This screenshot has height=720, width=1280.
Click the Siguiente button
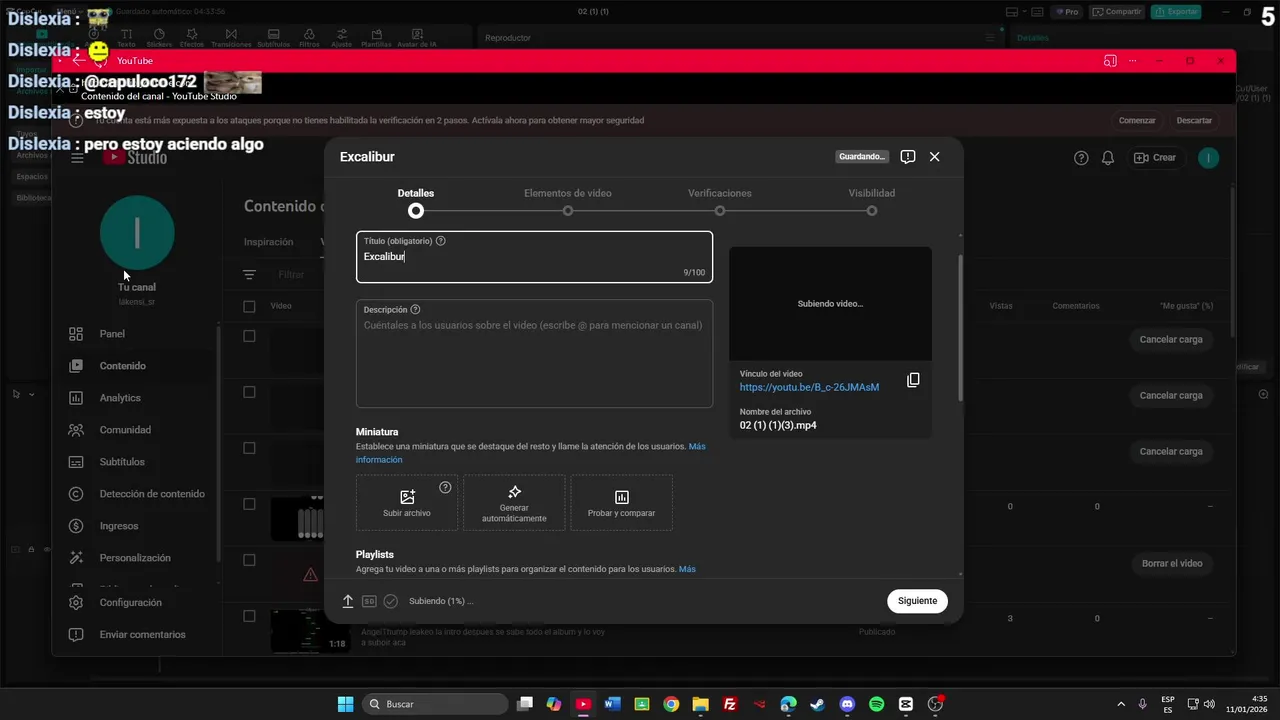[x=917, y=601]
